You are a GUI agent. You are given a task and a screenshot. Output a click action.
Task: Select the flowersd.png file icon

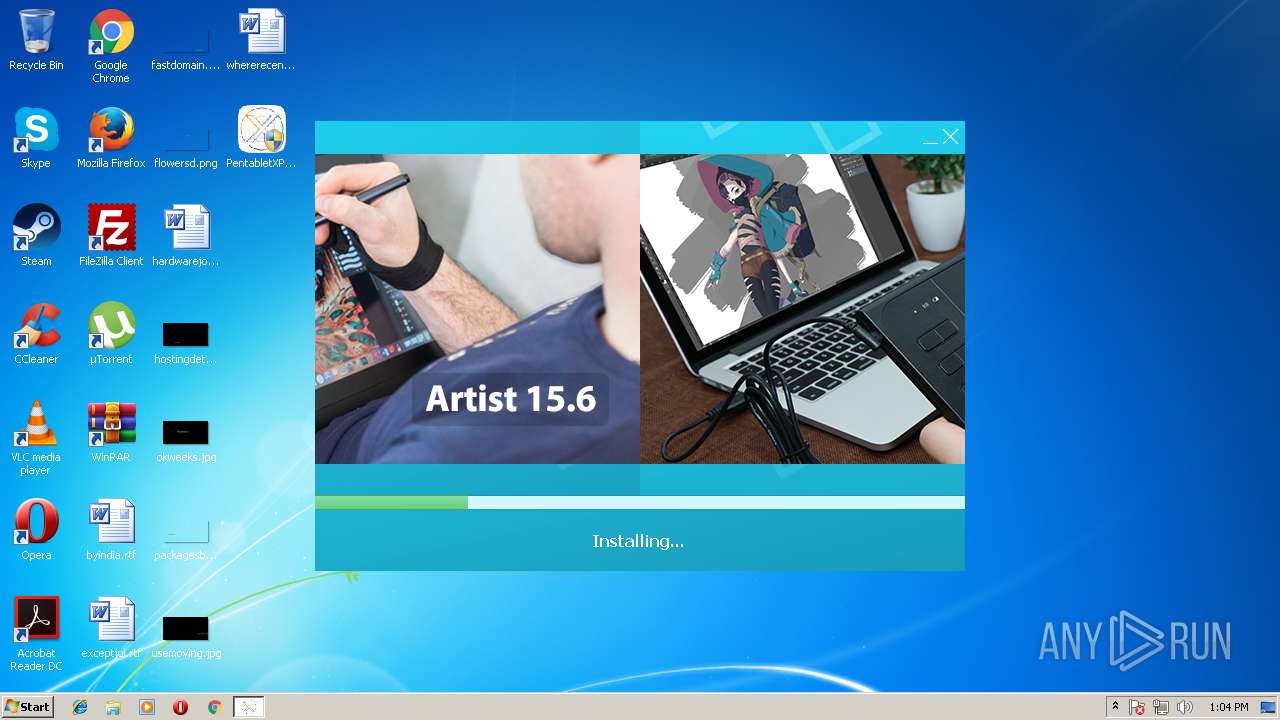click(x=186, y=138)
